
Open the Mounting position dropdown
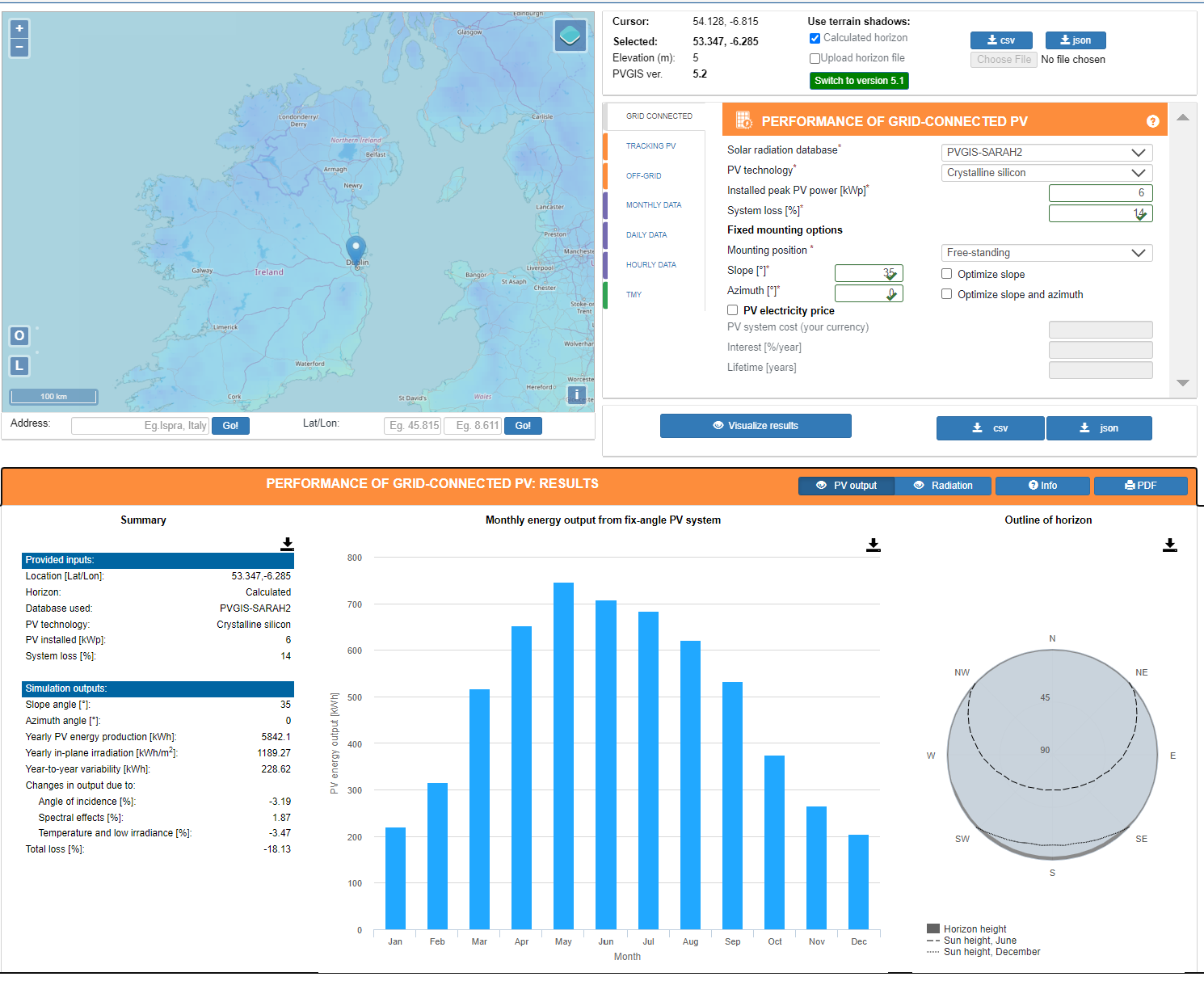pos(1046,253)
